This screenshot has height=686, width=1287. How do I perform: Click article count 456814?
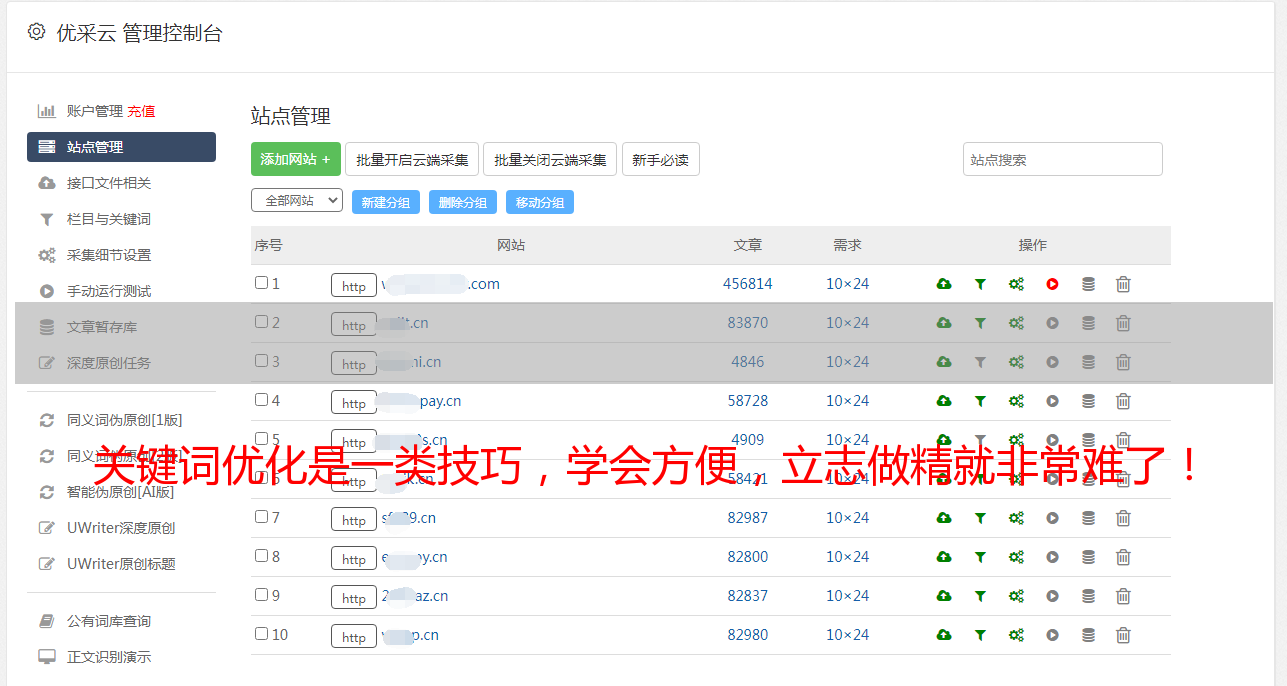tap(748, 284)
